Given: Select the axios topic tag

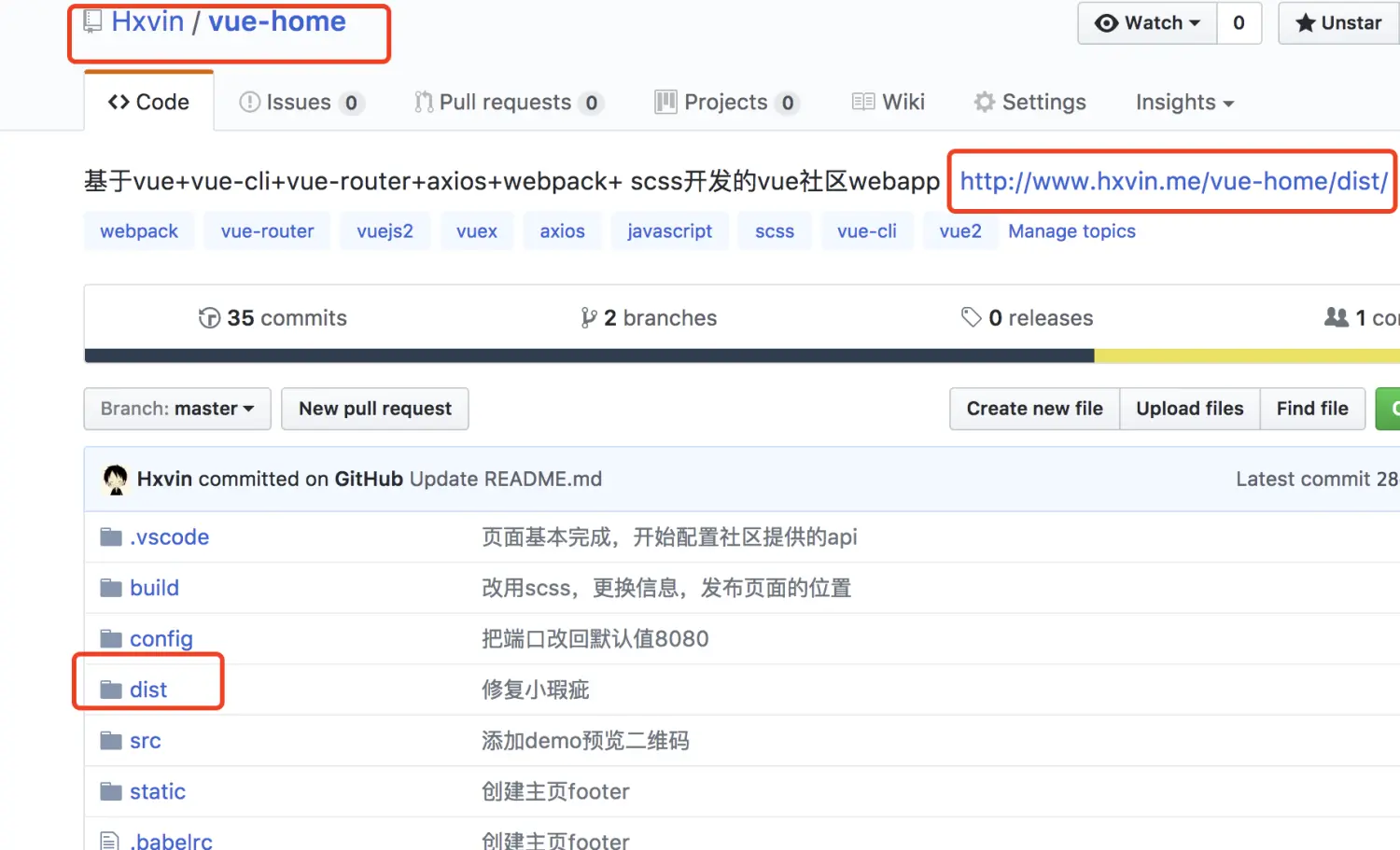Looking at the screenshot, I should (563, 231).
